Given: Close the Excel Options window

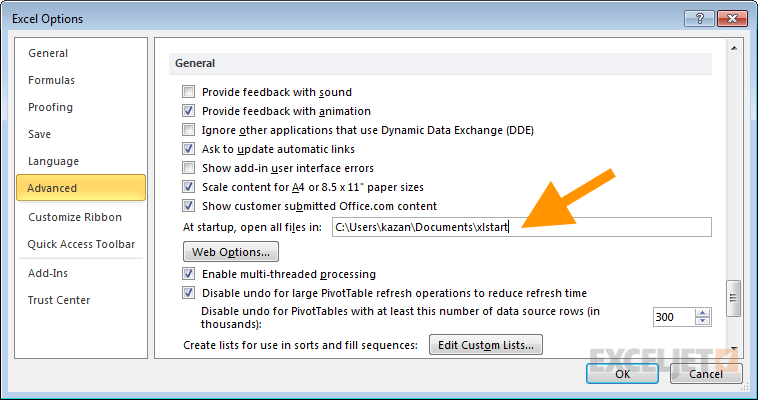Looking at the screenshot, I should pyautogui.click(x=732, y=18).
